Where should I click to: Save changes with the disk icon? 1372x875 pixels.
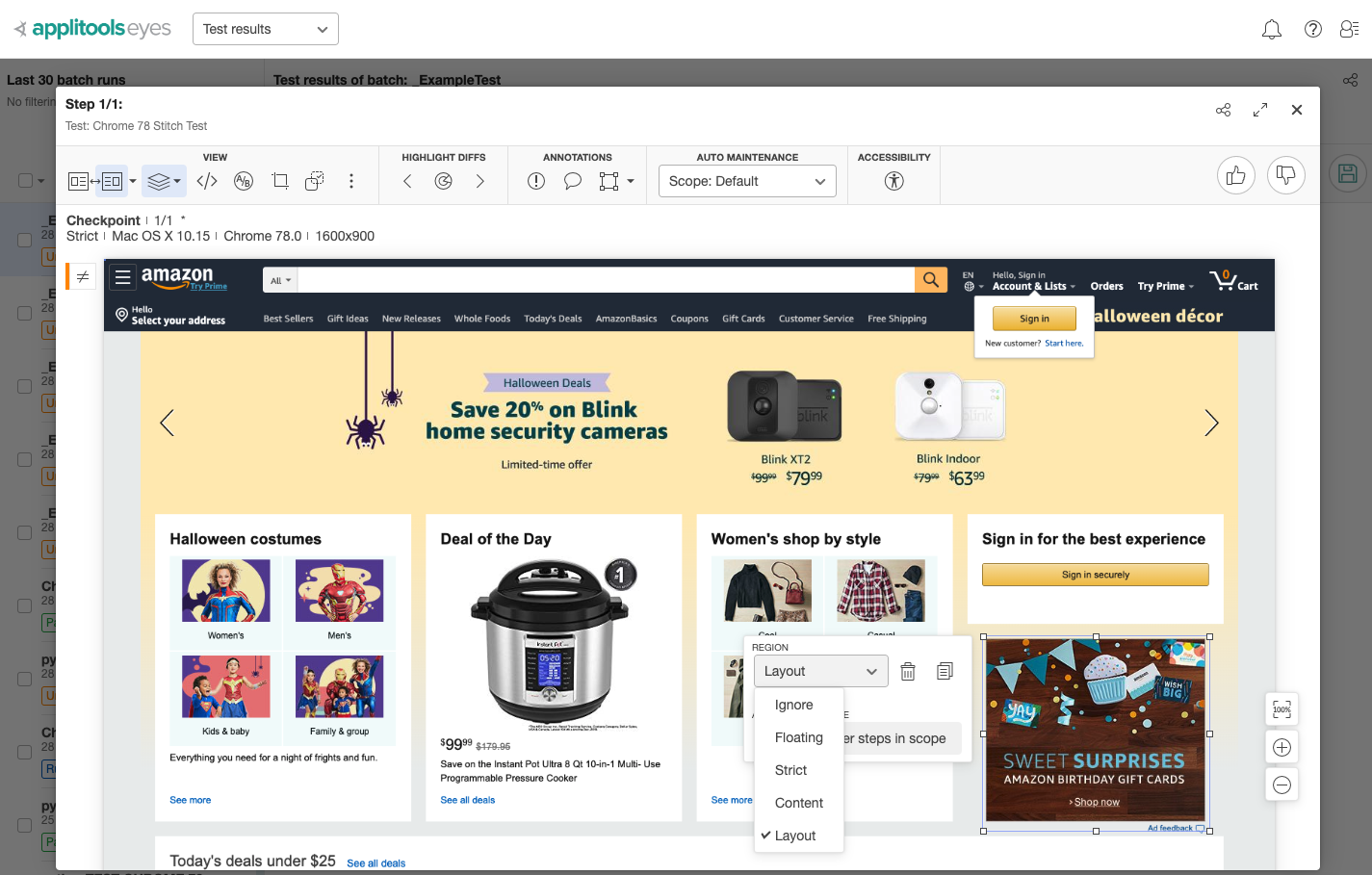(1348, 173)
